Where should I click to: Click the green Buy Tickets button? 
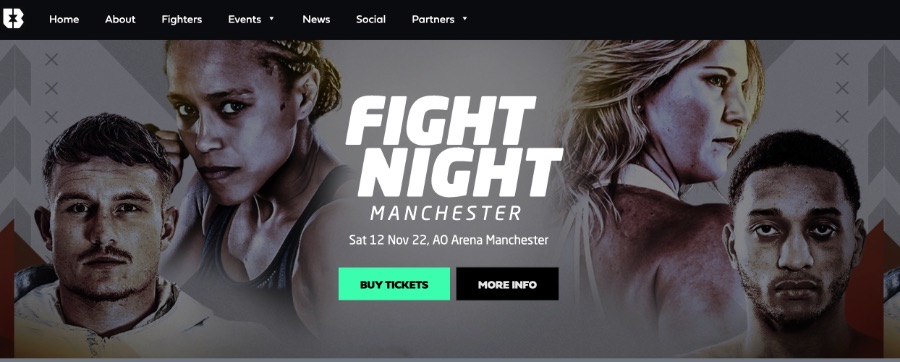(394, 284)
